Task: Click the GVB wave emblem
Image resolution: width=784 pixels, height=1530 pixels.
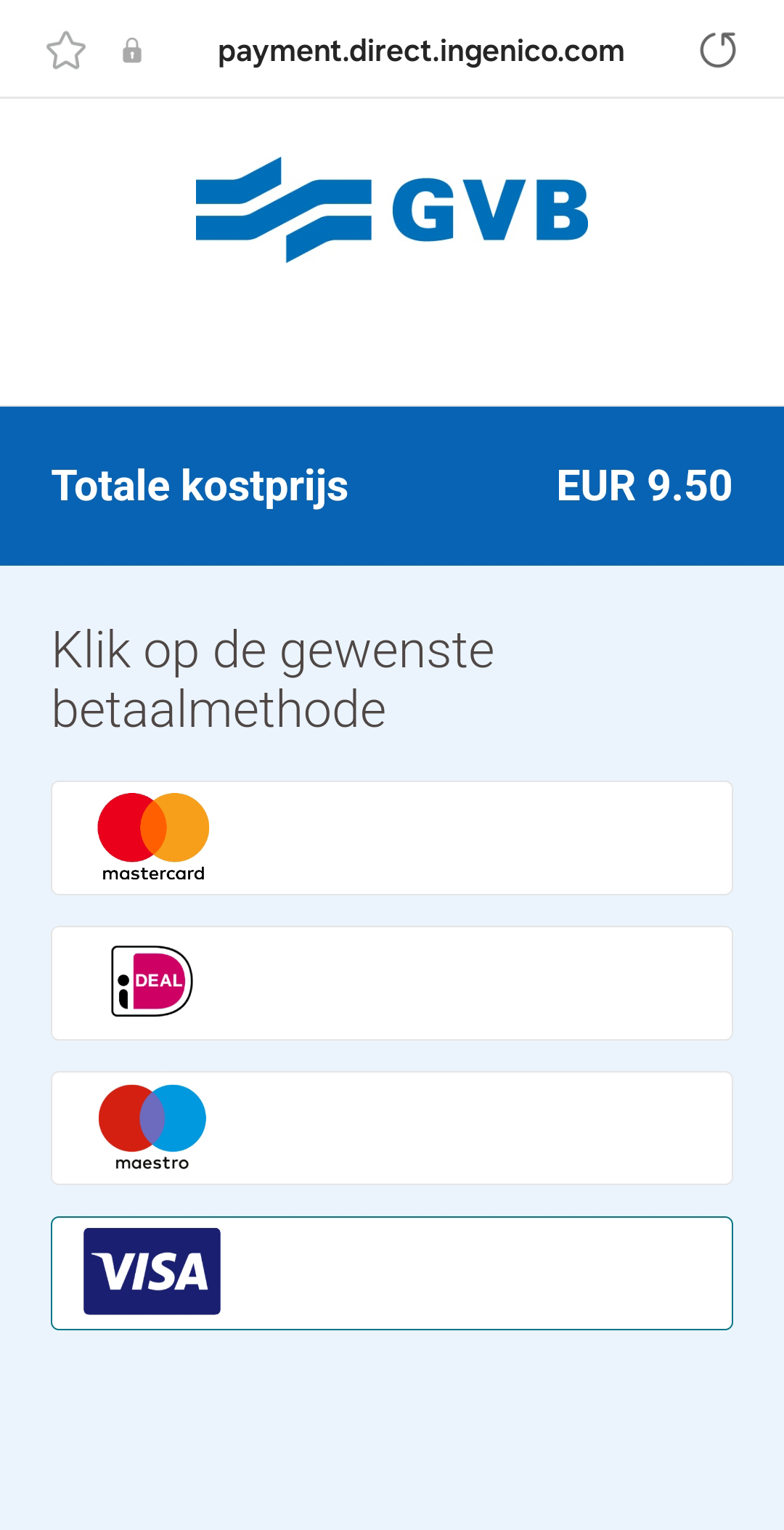Action: point(283,210)
